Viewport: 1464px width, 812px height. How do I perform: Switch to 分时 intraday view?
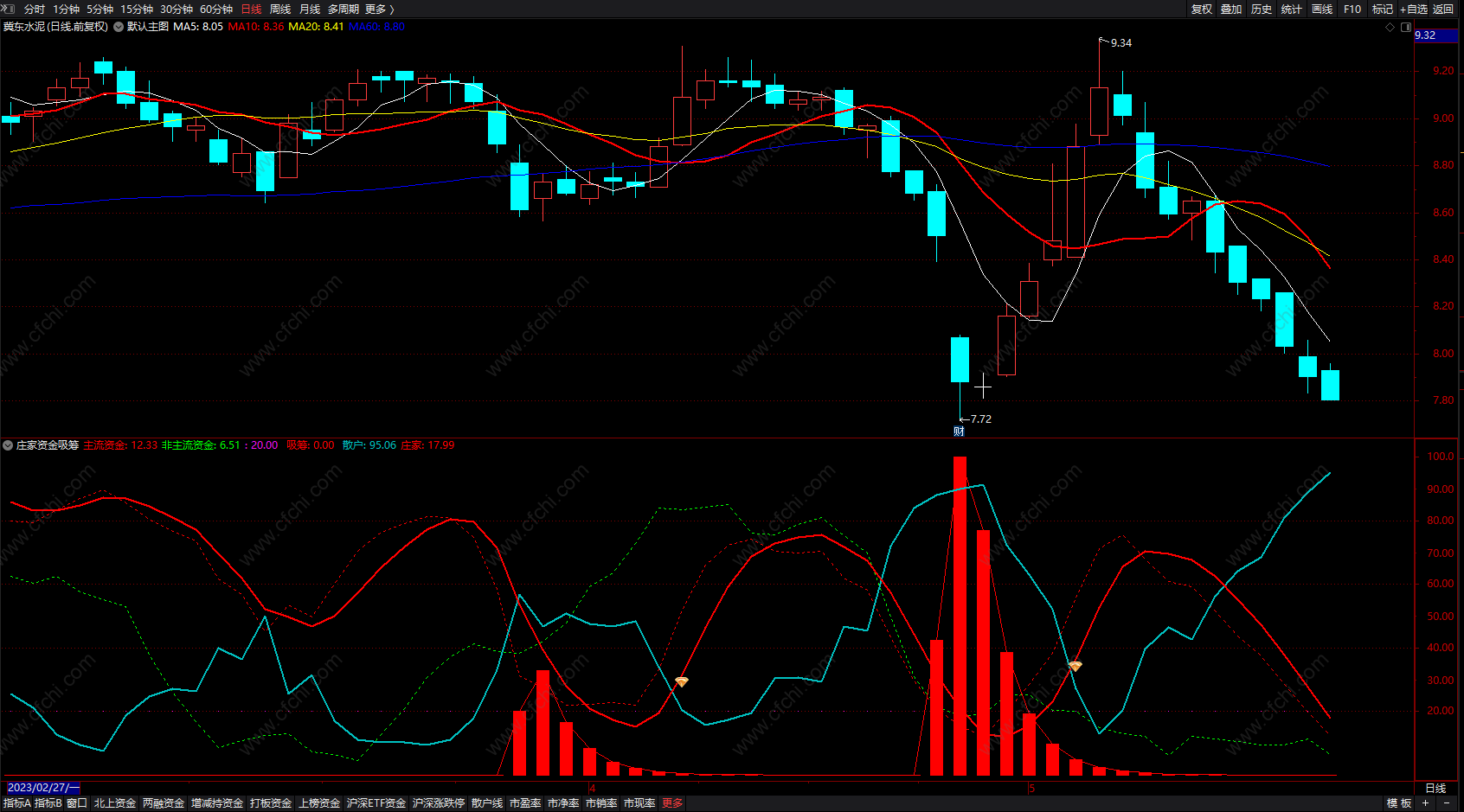(35, 10)
